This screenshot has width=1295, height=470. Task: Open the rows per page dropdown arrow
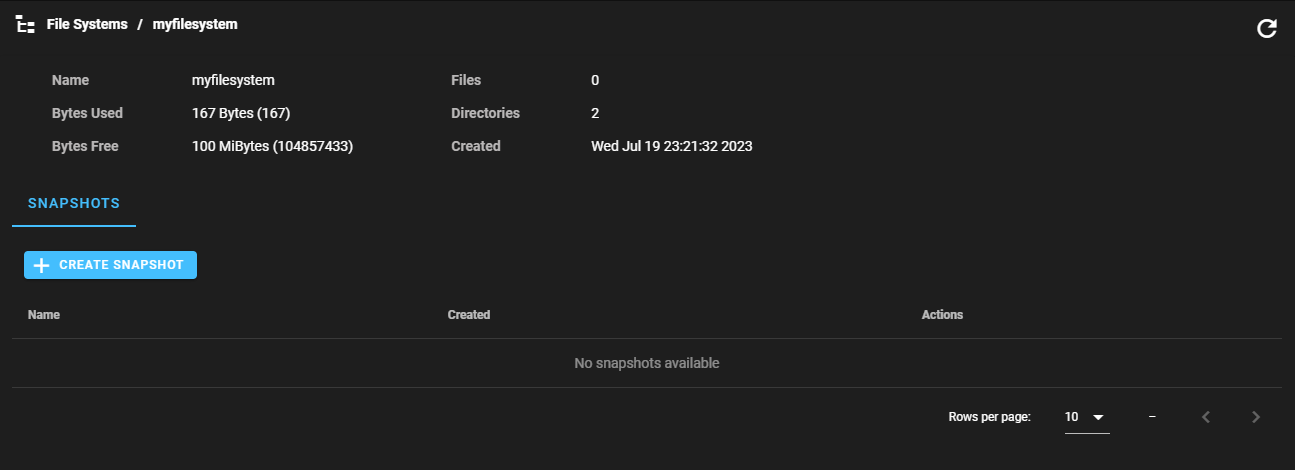1098,417
